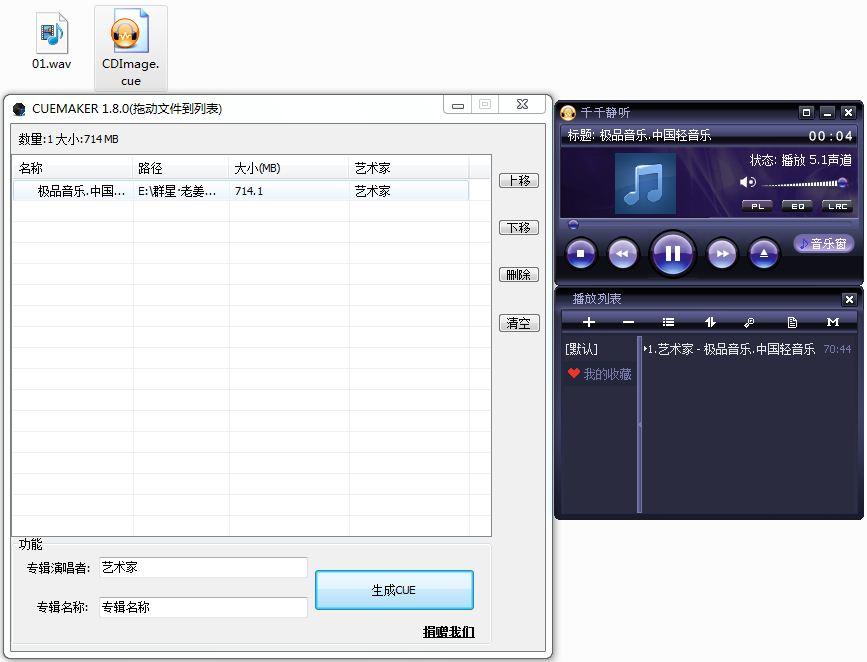Click the 清空 (clear) button
The height and width of the screenshot is (662, 867).
[519, 323]
